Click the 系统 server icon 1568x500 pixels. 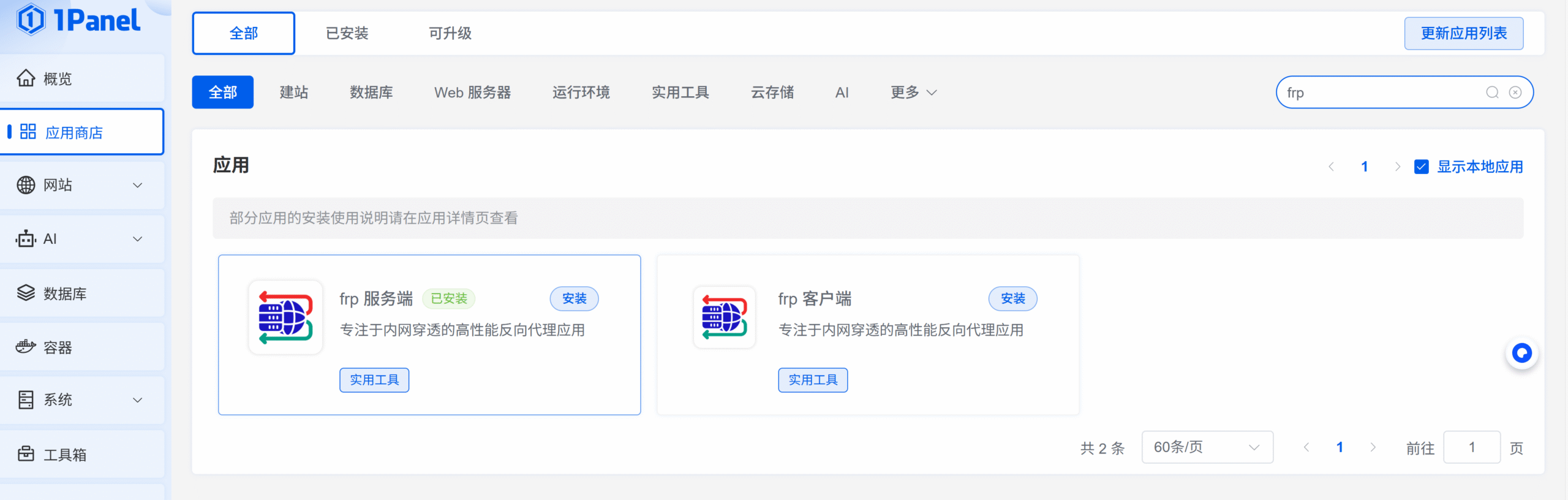[26, 400]
